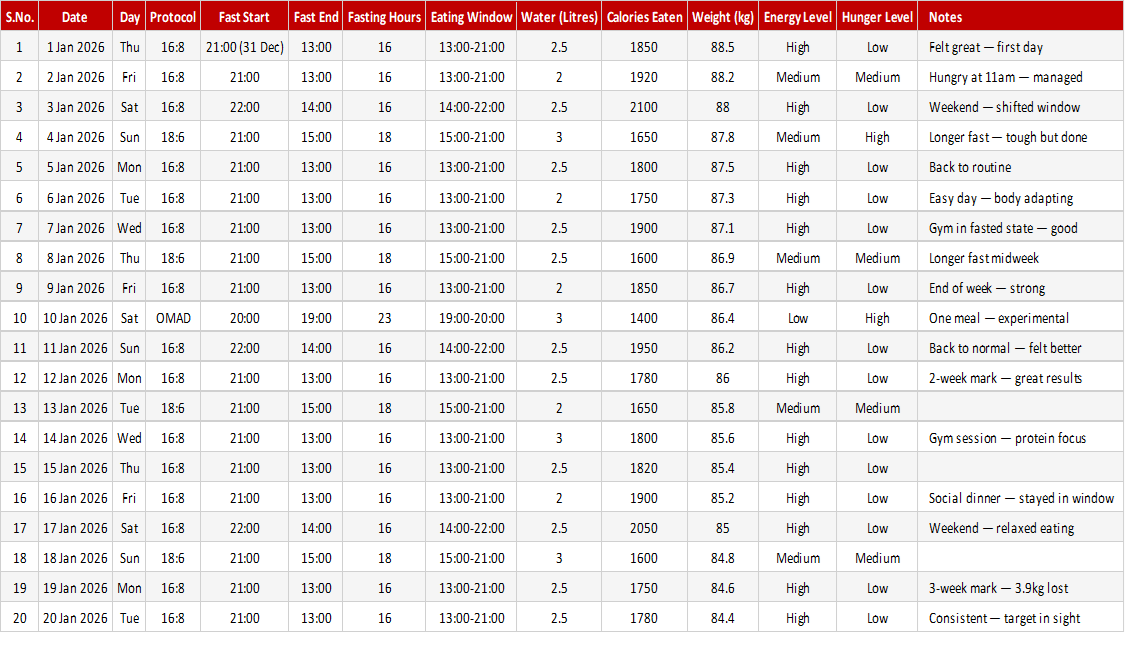This screenshot has height=661, width=1125.
Task: Click eating window '19:00-20:00'
Action: pos(471,319)
